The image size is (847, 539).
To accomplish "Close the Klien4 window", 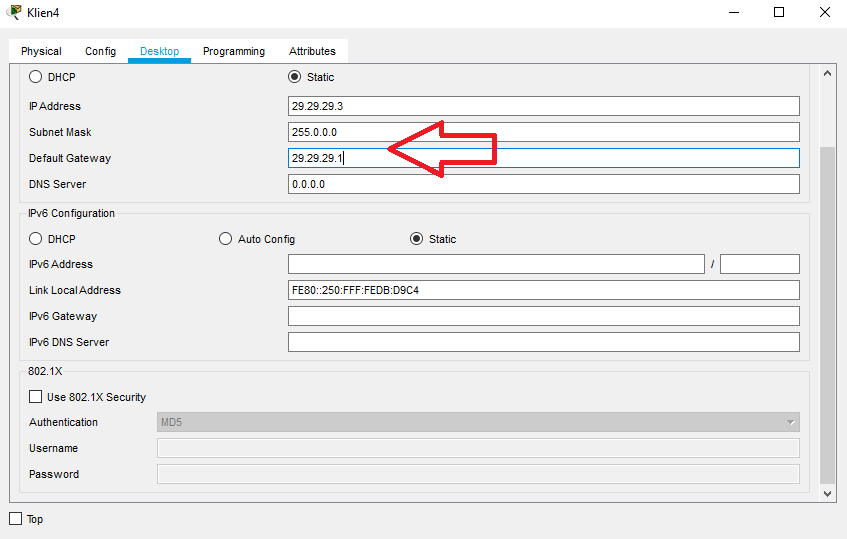I will pyautogui.click(x=824, y=12).
